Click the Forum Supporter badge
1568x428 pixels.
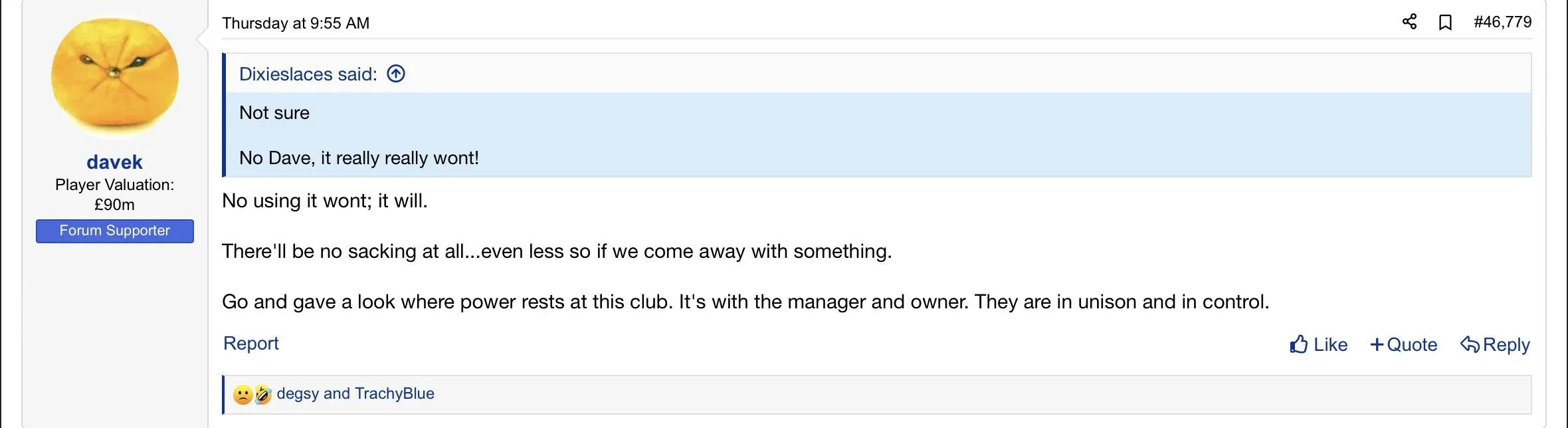click(114, 231)
